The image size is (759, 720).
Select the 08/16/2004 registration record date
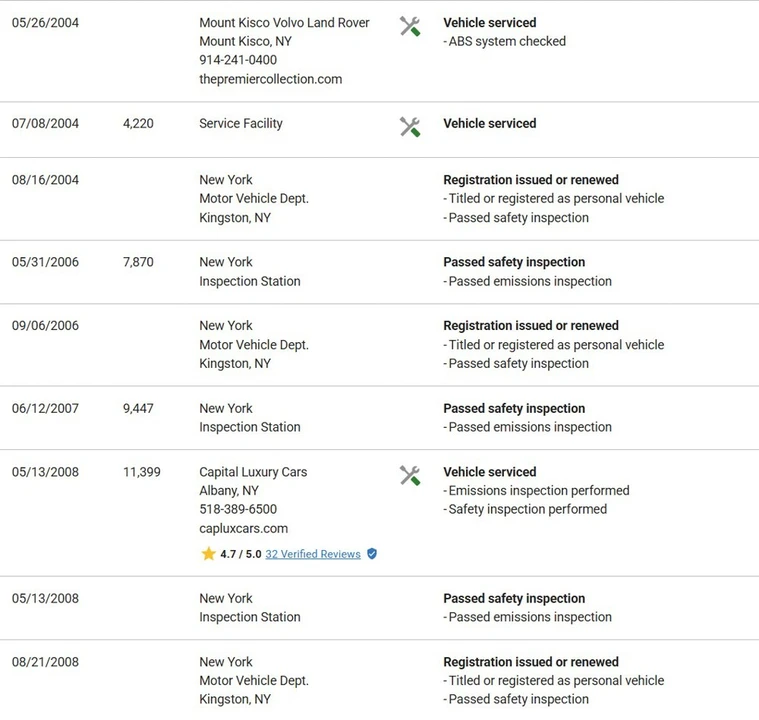click(46, 180)
